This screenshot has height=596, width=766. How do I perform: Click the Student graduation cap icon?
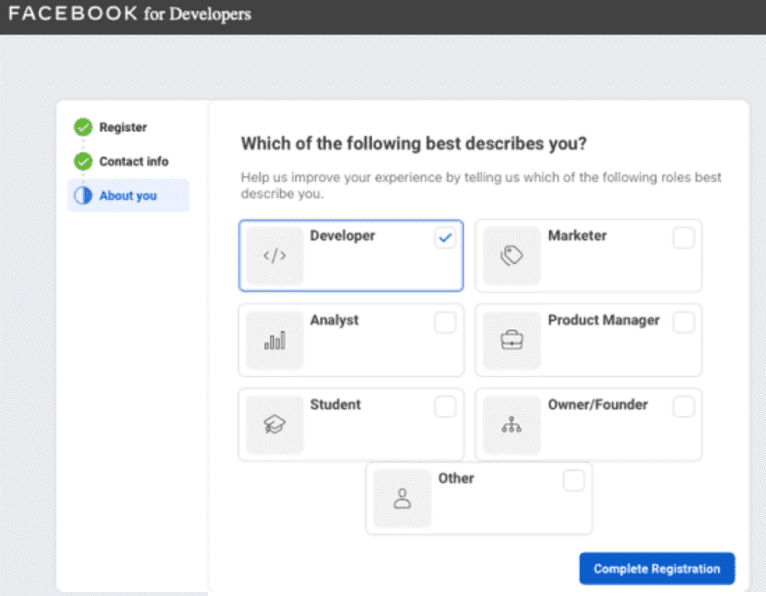pos(275,424)
